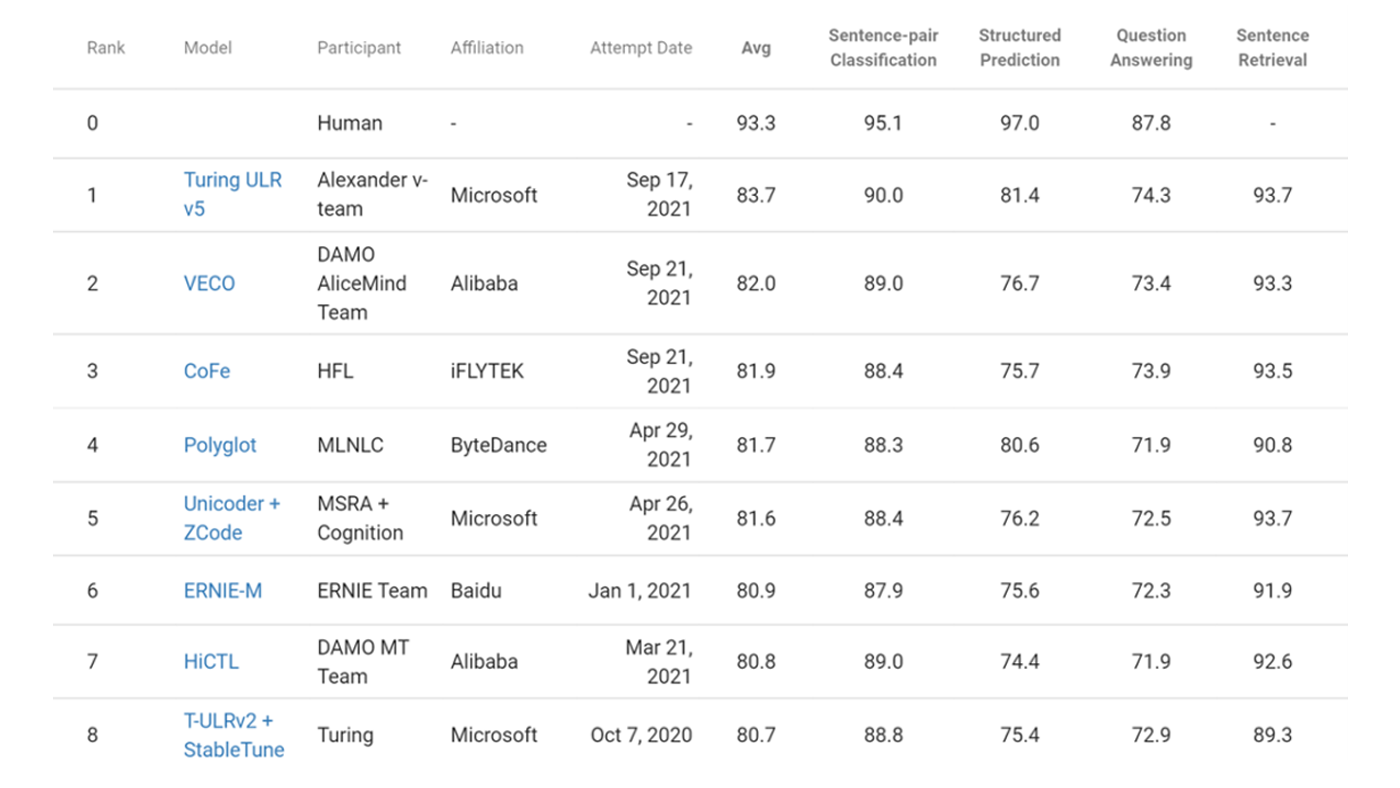Screen dimensions: 1400x788
Task: Click the 83.7 Avg score cell
Action: click(x=756, y=195)
